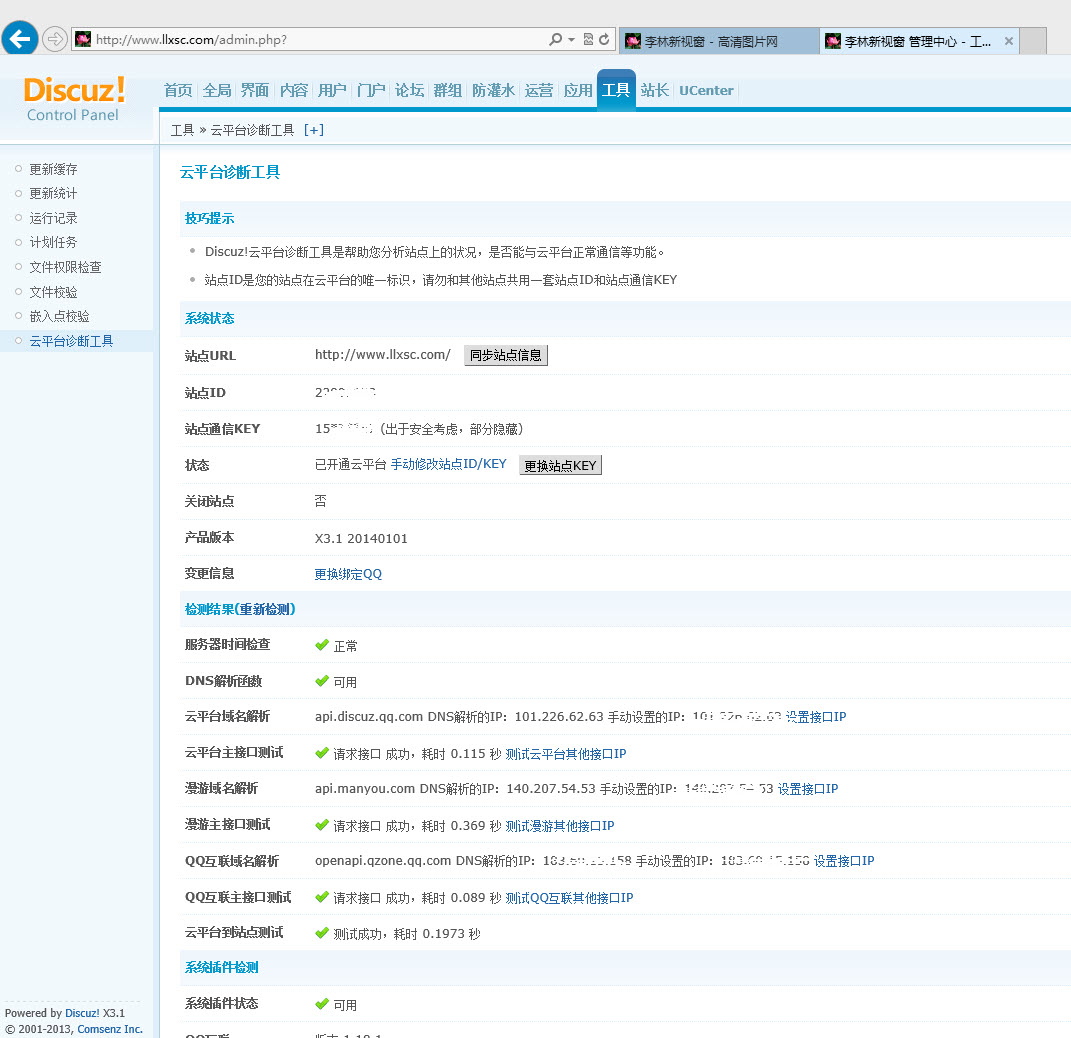This screenshot has width=1071, height=1038.
Task: Click the 技巧提示 section header
Action: point(210,219)
